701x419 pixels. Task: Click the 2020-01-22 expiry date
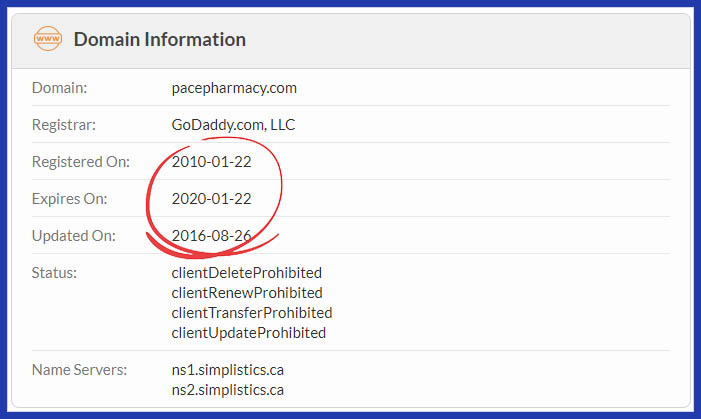(x=211, y=199)
